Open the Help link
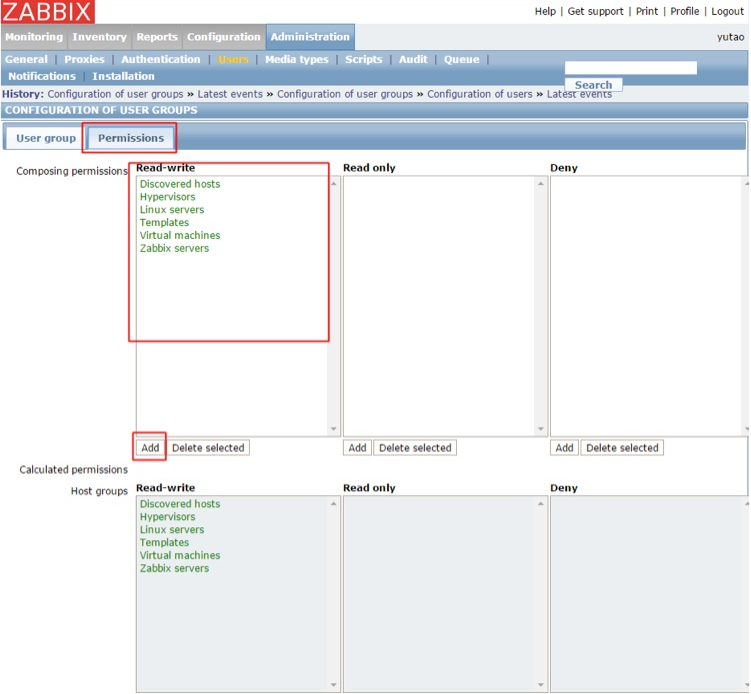Screen dimensions: 751x694 545,11
